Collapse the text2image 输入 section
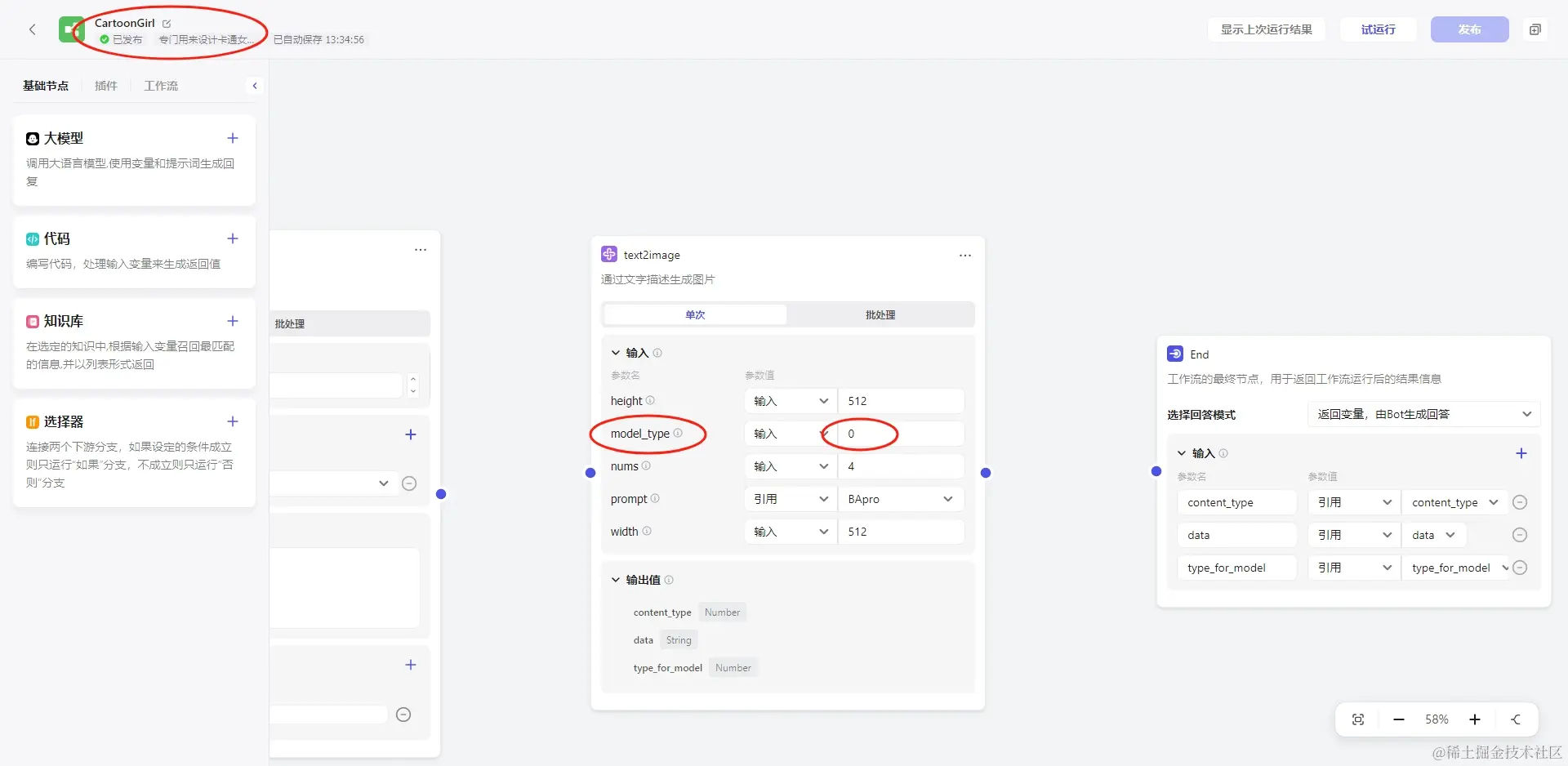Screen dimensions: 1568x766 tap(616, 353)
